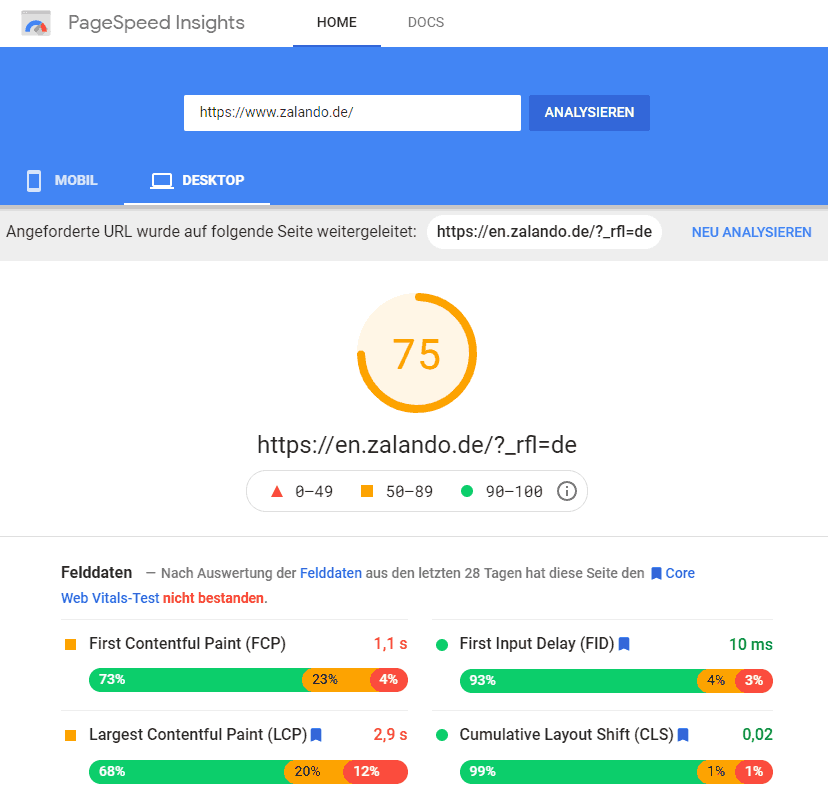Click NEU ANALYSIEREN link
Screen dimensions: 828x797
pyautogui.click(x=751, y=232)
